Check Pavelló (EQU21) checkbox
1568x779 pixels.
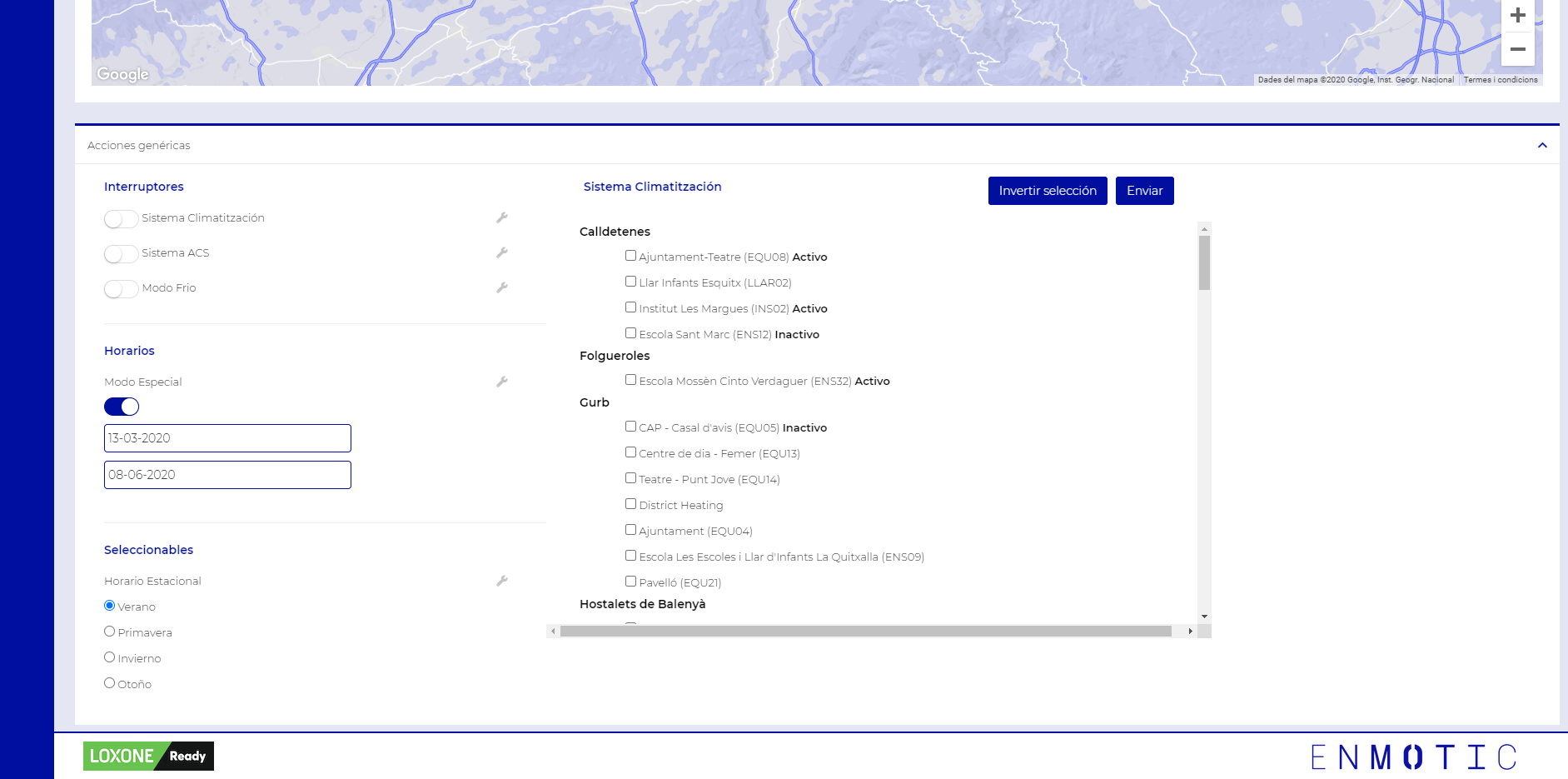tap(630, 582)
